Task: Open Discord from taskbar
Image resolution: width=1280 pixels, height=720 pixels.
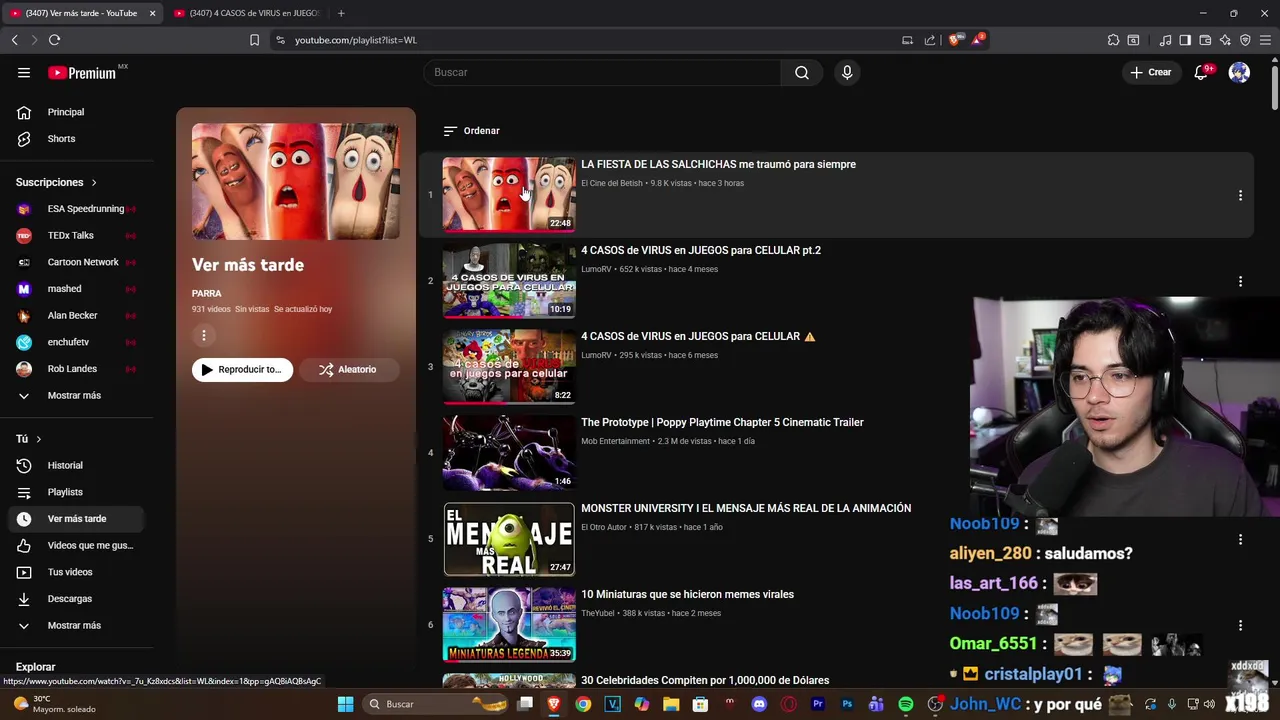Action: [759, 704]
